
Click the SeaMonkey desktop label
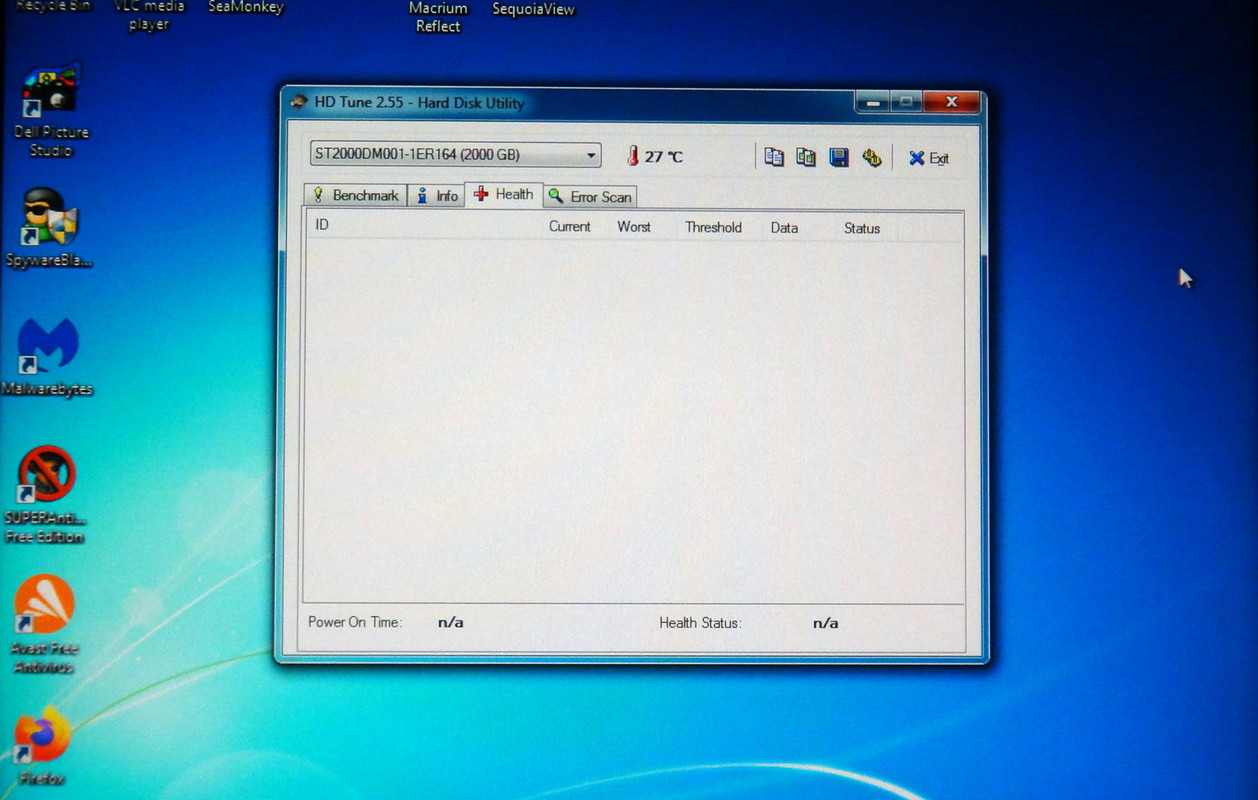[x=246, y=7]
